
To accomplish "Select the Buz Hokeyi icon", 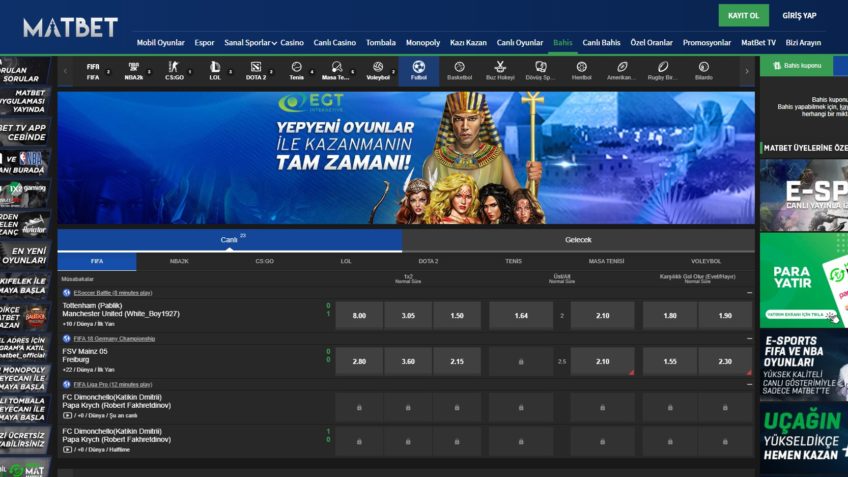I will (x=500, y=70).
